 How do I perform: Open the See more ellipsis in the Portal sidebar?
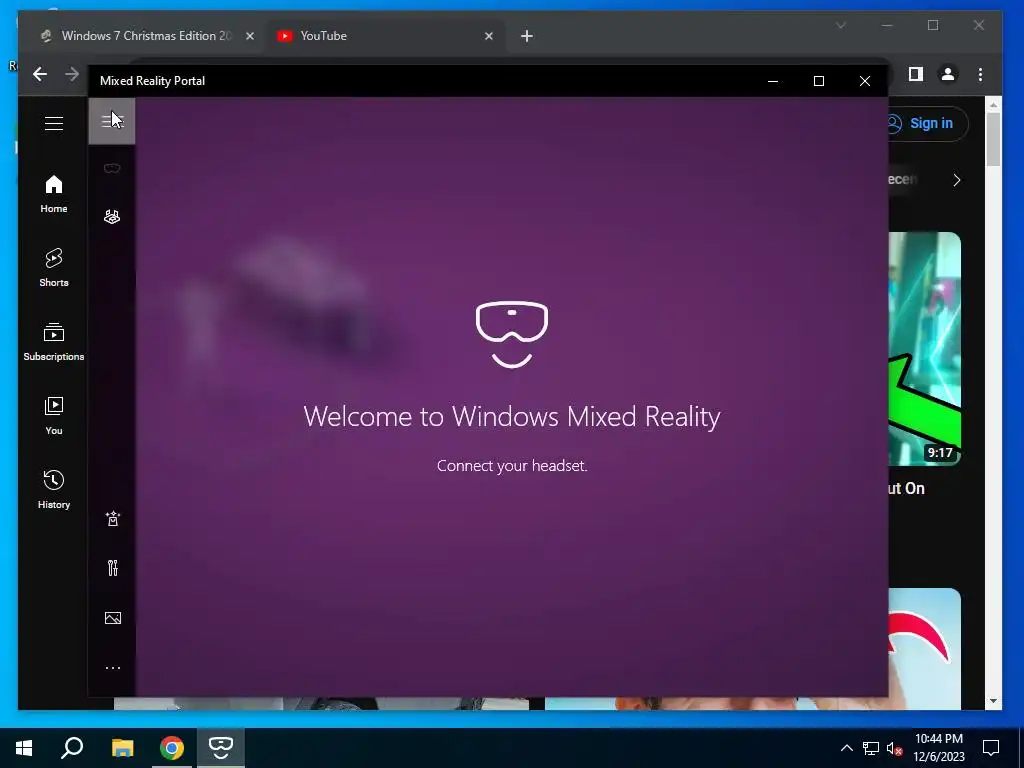coord(112,667)
